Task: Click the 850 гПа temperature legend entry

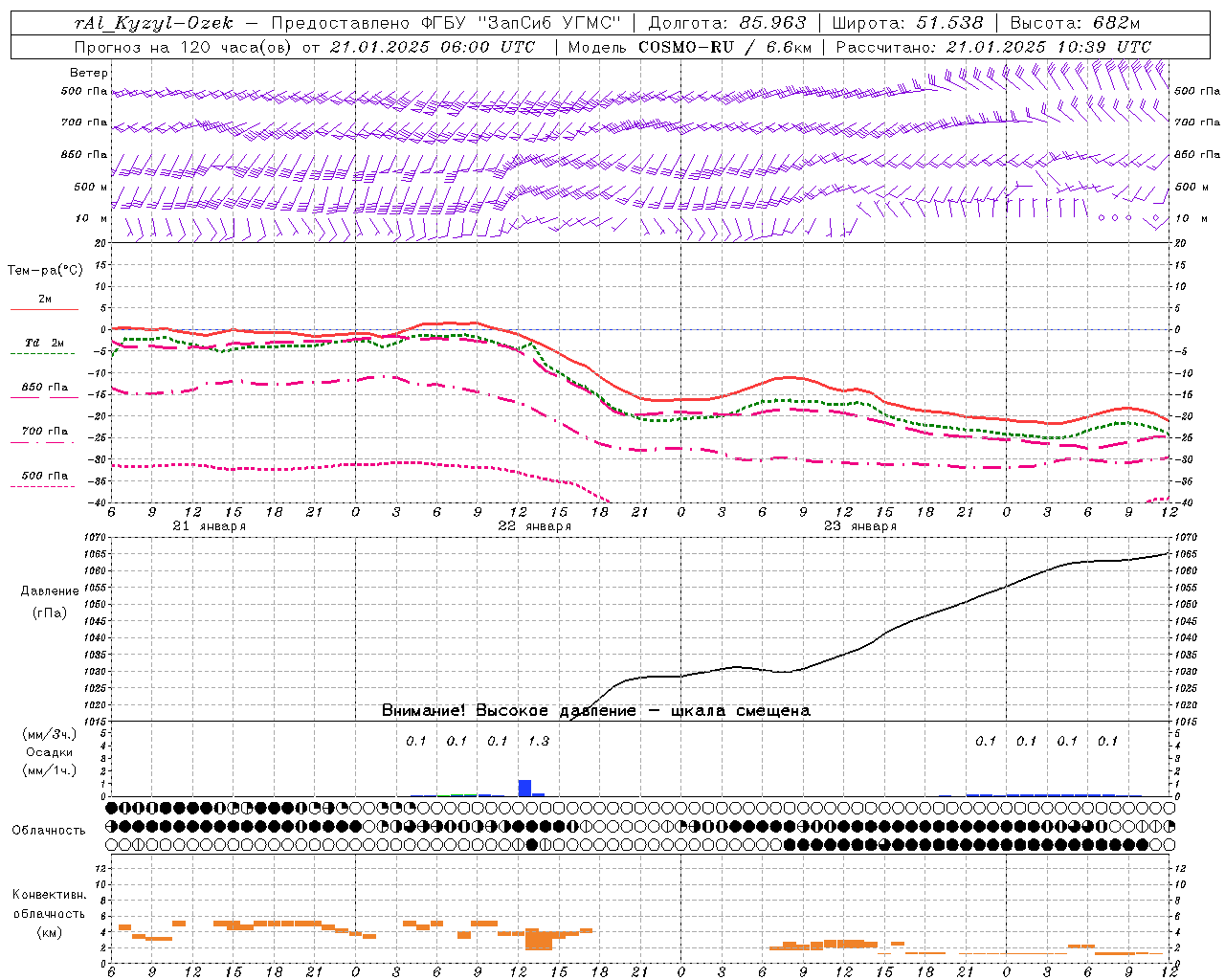Action: [x=44, y=388]
